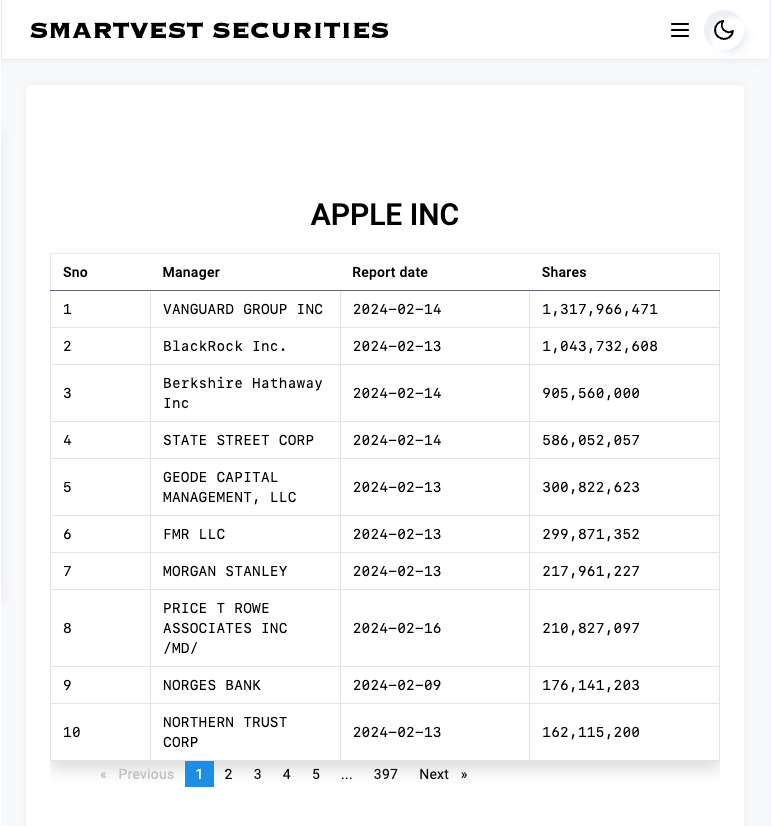Image resolution: width=771 pixels, height=826 pixels.
Task: Click the Sno column header
Action: point(75,272)
